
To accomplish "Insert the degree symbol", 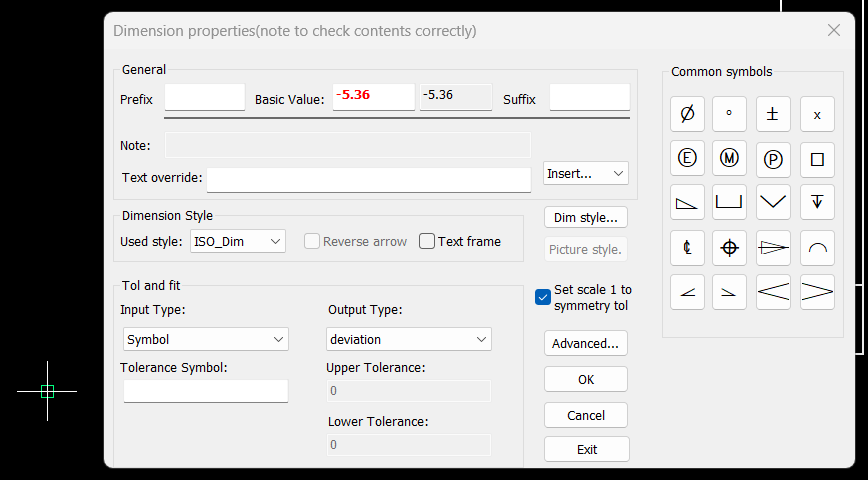I will [729, 114].
